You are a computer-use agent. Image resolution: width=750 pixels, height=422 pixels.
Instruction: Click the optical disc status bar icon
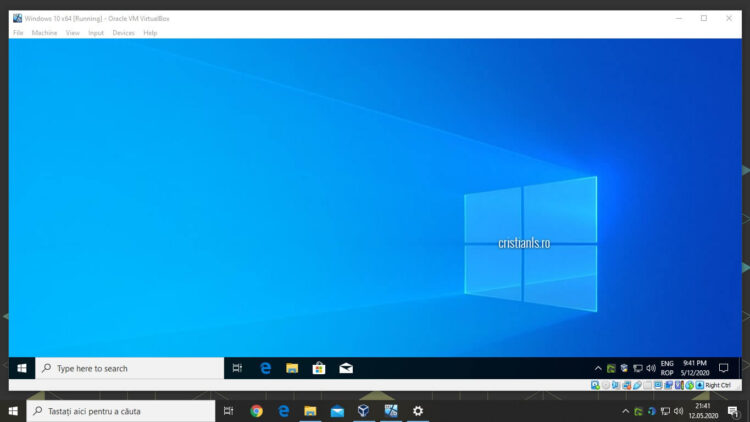click(x=606, y=385)
